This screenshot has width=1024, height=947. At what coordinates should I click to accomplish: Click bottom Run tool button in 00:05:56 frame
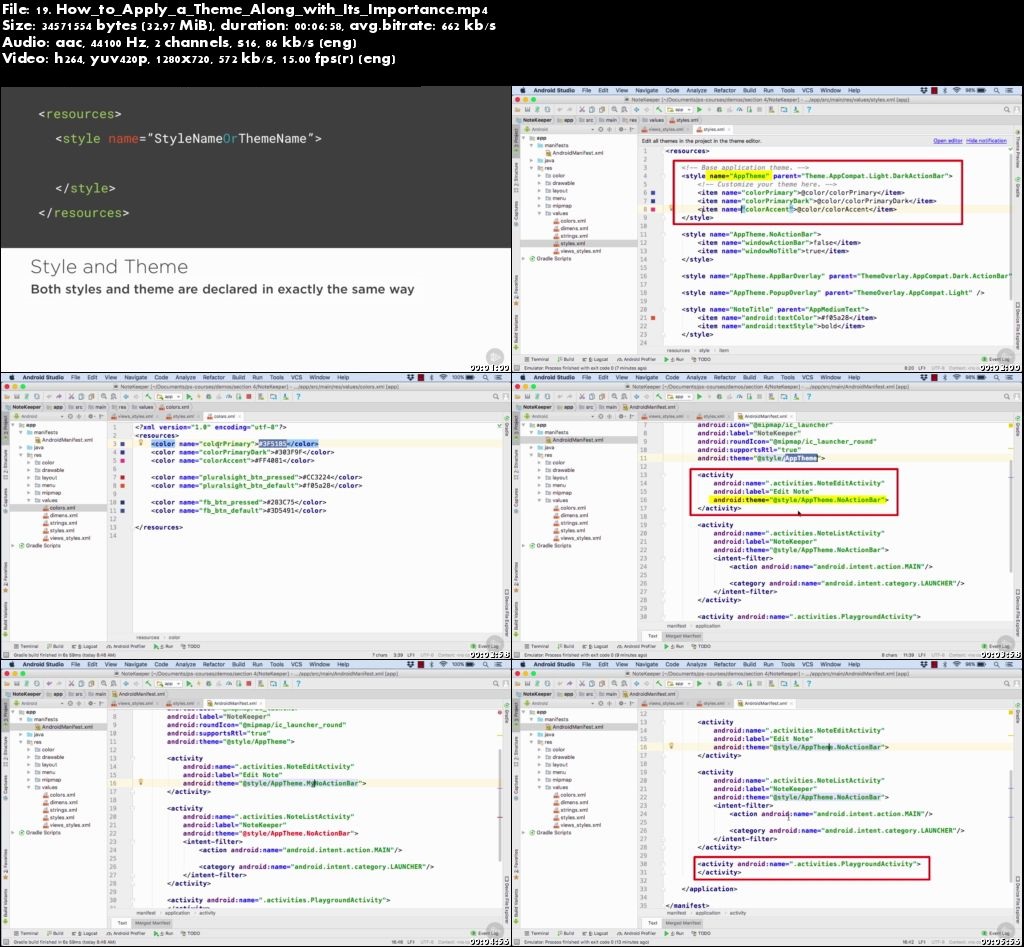(674, 933)
